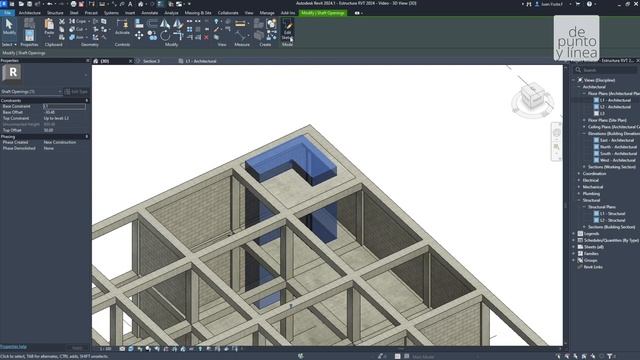Click the Open file quick access icon
640x360 pixels.
(21, 4)
